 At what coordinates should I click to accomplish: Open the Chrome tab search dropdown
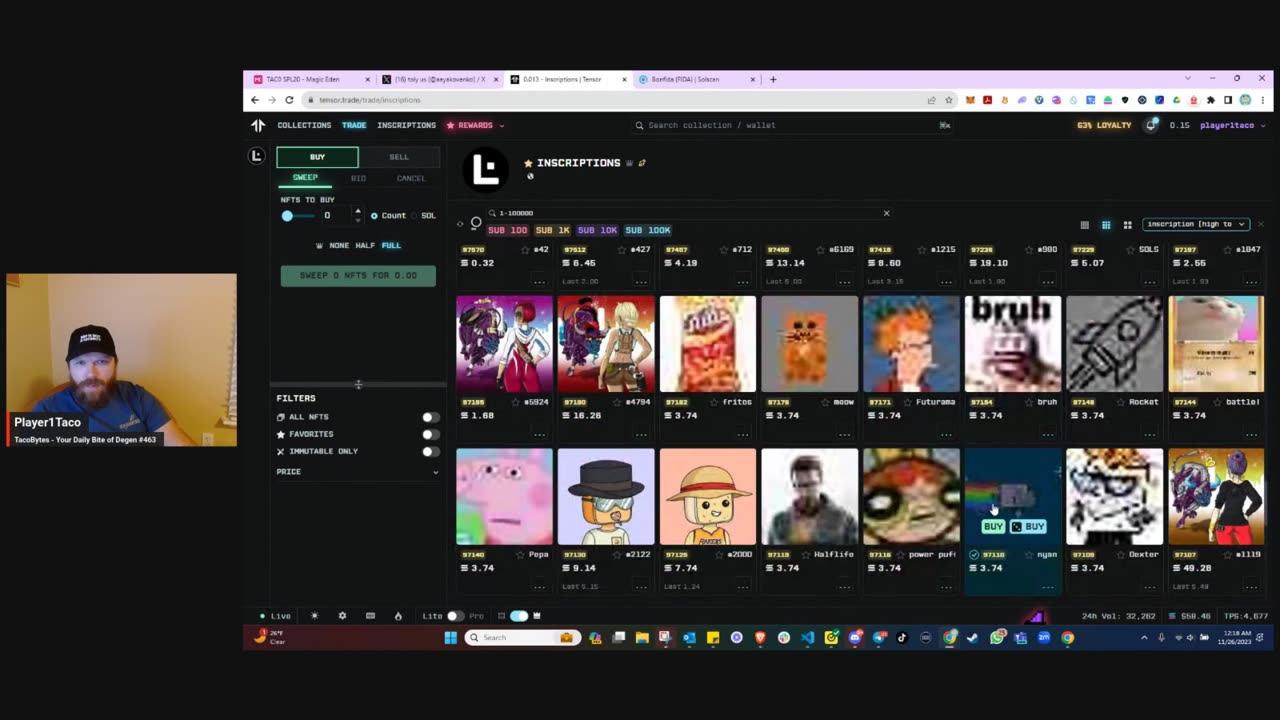pos(1187,79)
